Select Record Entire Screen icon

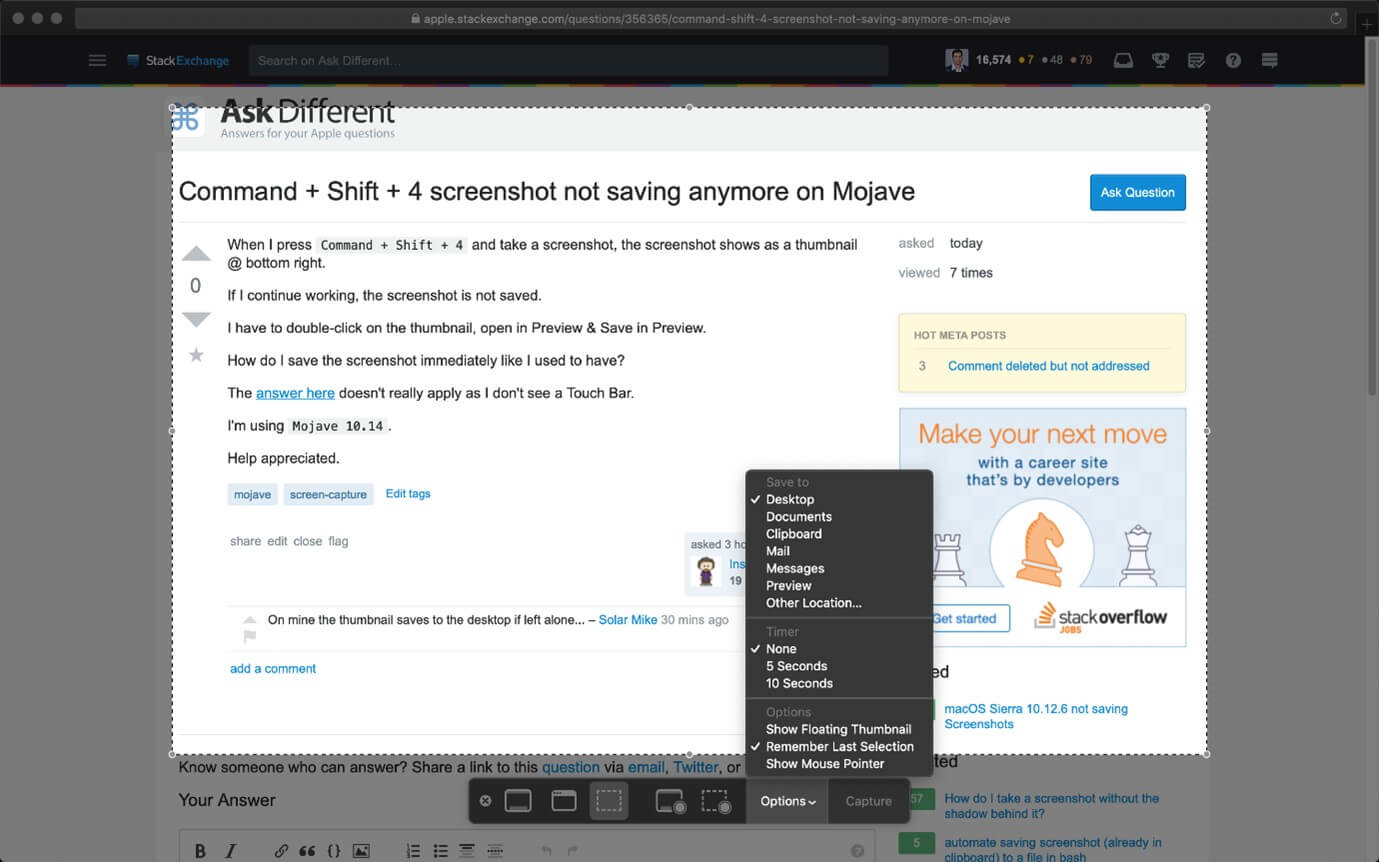pos(670,801)
